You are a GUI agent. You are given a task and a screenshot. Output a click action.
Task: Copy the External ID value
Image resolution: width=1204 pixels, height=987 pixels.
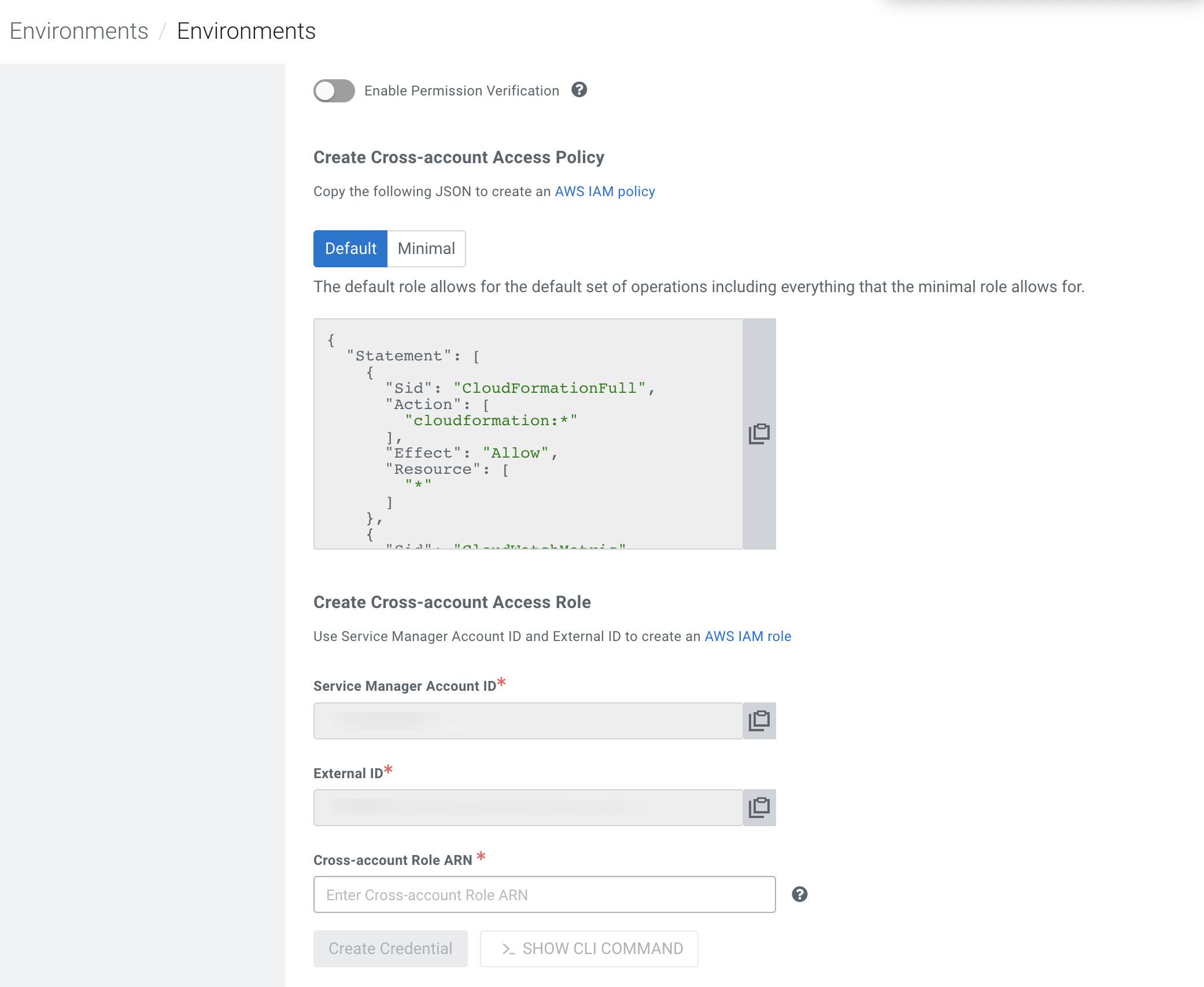click(x=759, y=808)
